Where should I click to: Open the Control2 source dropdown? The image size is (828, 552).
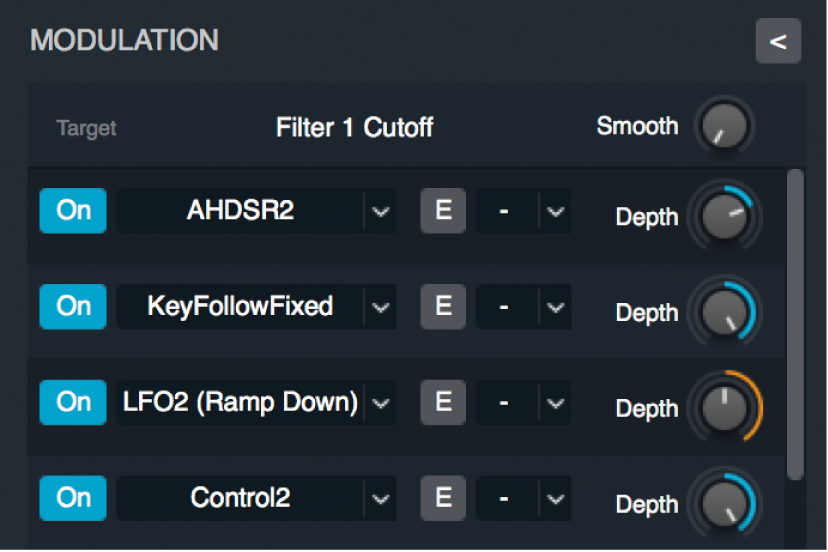(x=380, y=499)
